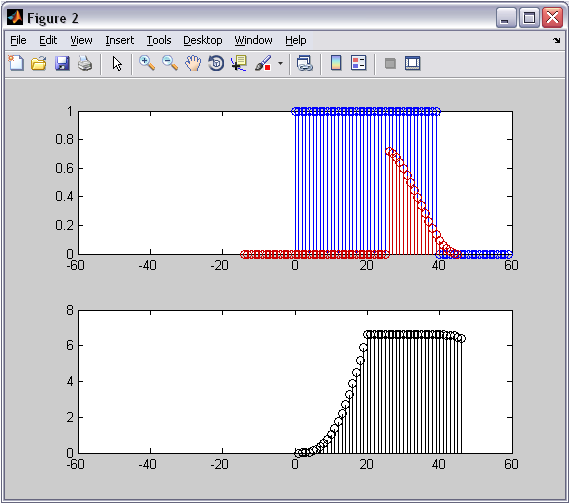Select the Rotate 3D tool
570x504 pixels.
point(216,63)
